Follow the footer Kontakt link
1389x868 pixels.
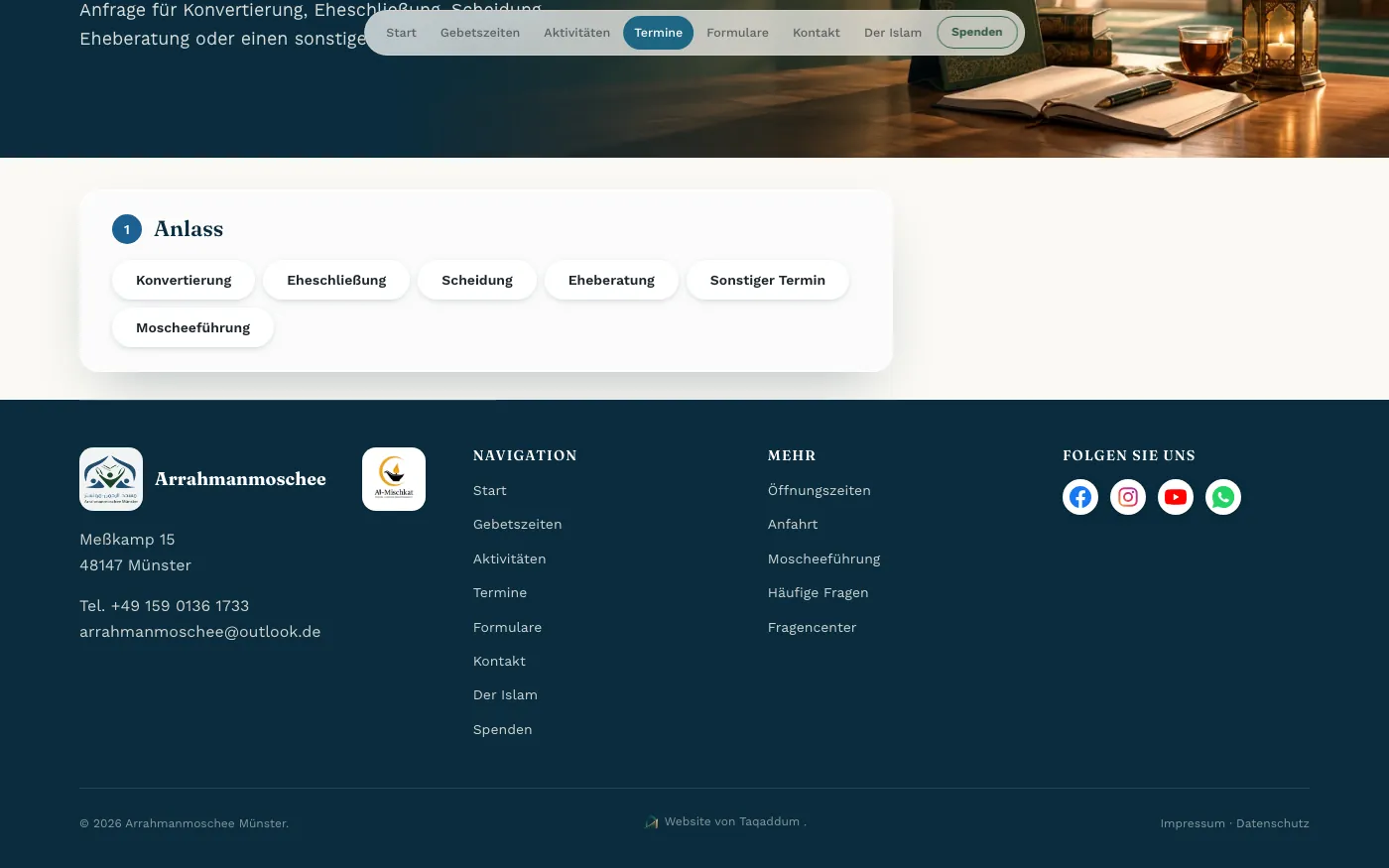[500, 661]
